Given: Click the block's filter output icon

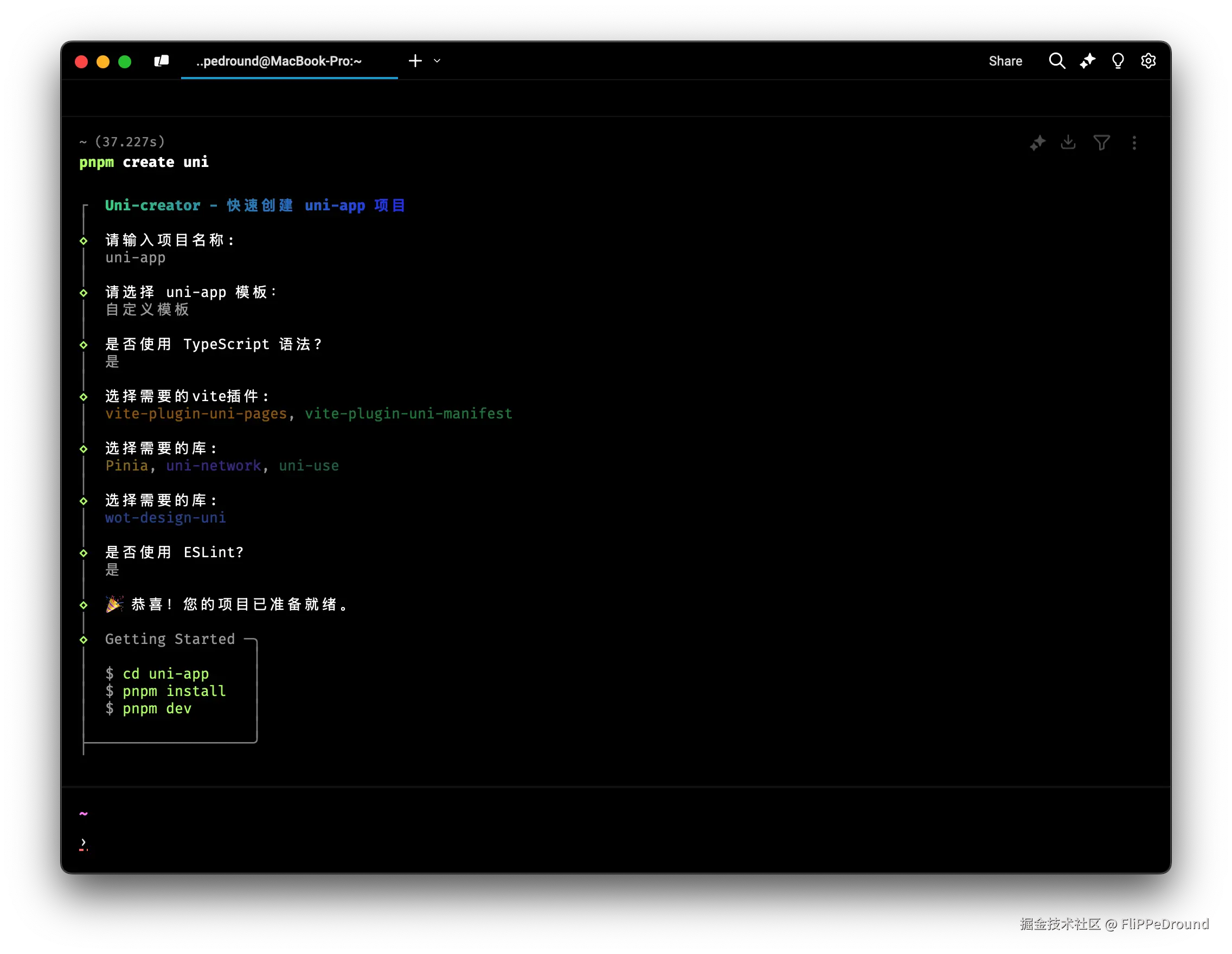Looking at the screenshot, I should (1101, 143).
